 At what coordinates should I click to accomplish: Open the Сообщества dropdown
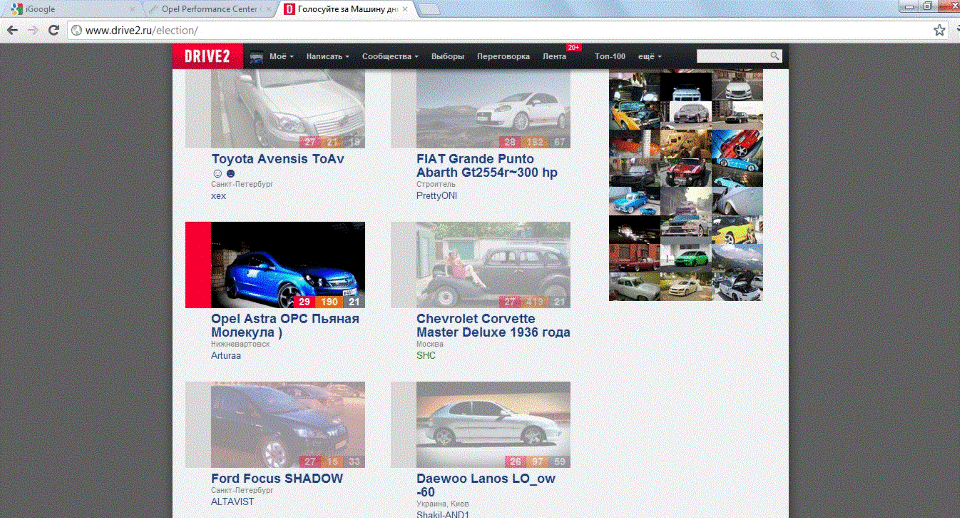pyautogui.click(x=390, y=56)
